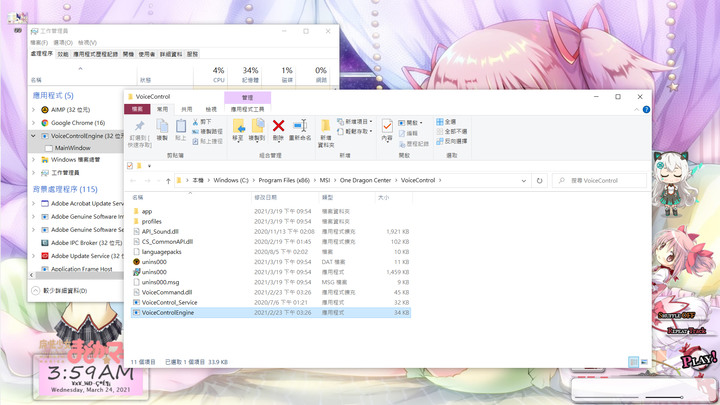
Task: Select the API_Sound.dll file
Action: 160,232
